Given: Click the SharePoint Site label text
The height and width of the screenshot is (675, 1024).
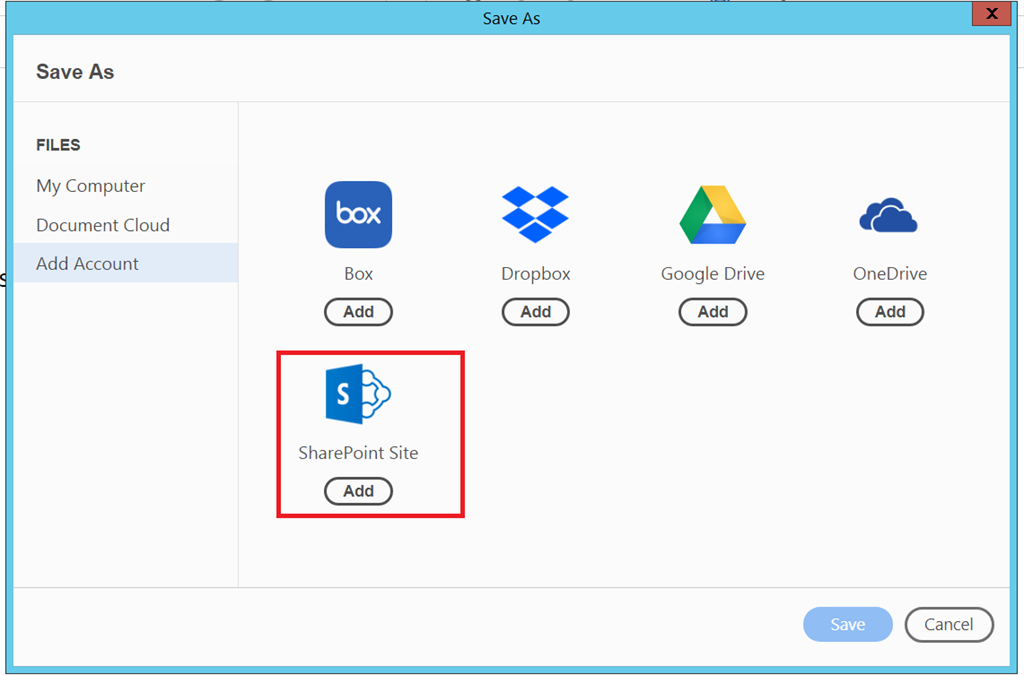Looking at the screenshot, I should click(359, 453).
